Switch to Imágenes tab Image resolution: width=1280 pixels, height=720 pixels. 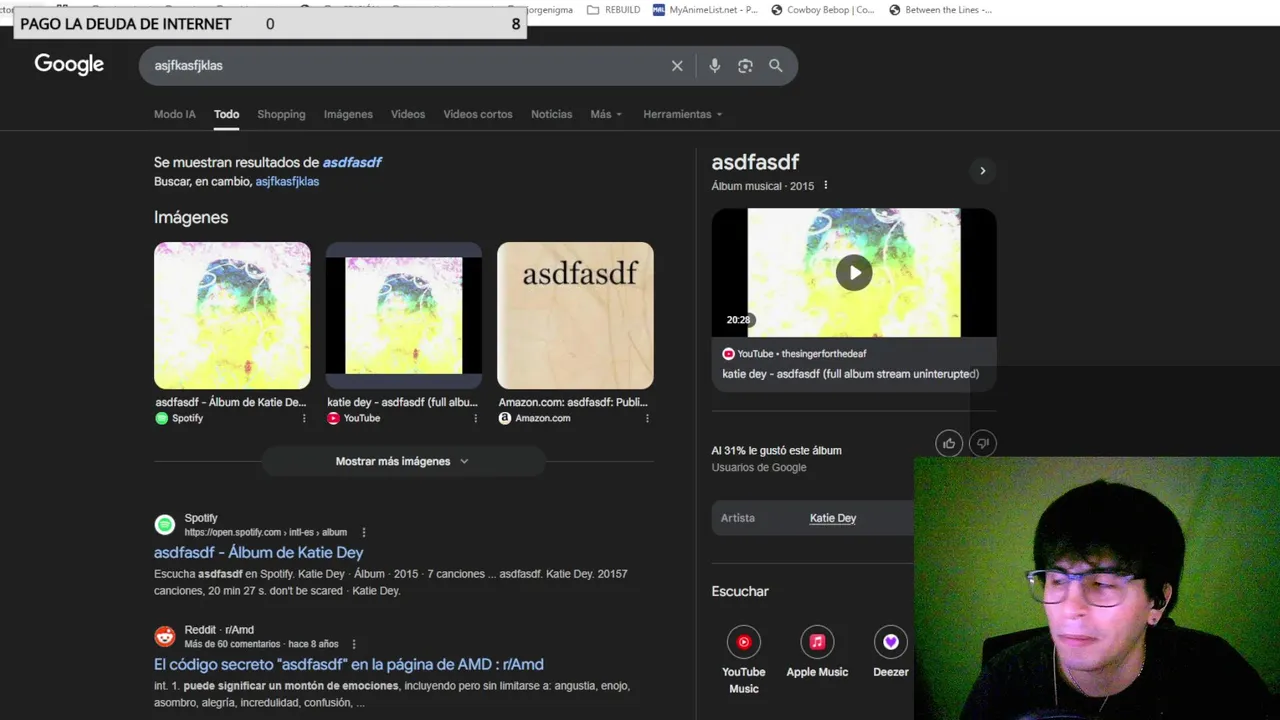tap(348, 114)
